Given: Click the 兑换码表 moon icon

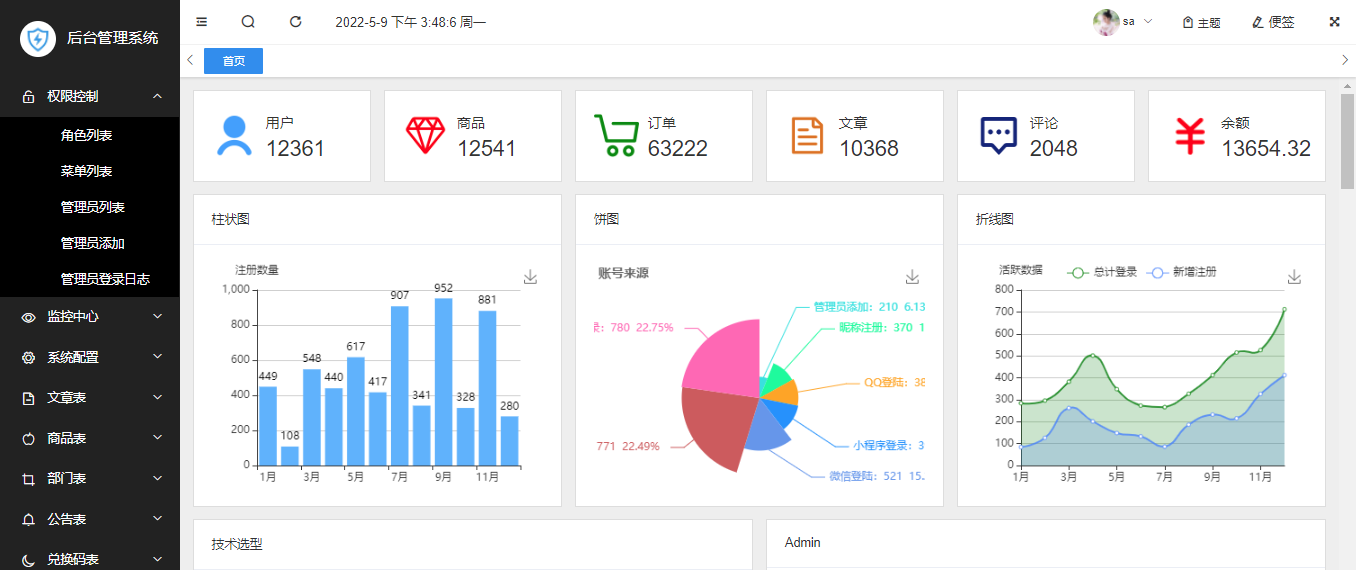Looking at the screenshot, I should 28,560.
